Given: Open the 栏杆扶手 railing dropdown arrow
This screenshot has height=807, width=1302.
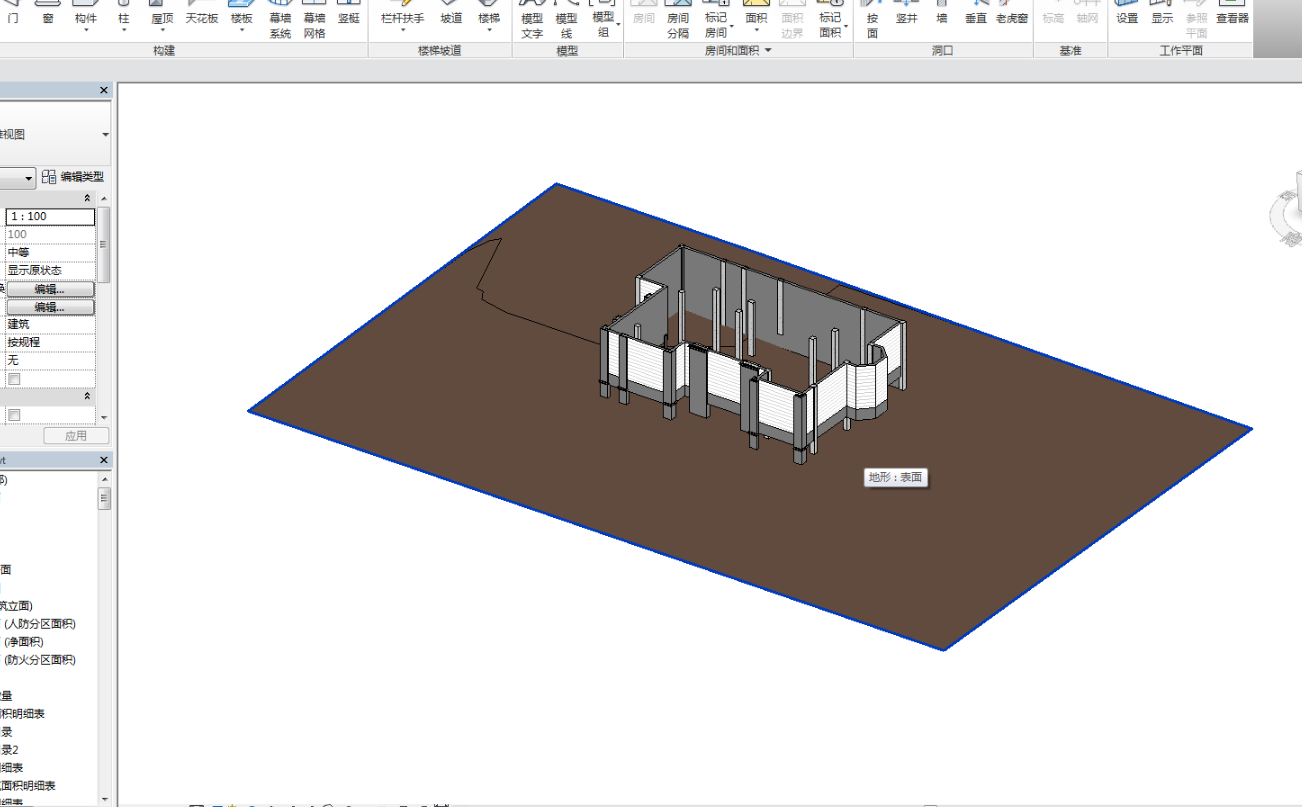Looking at the screenshot, I should [402, 31].
